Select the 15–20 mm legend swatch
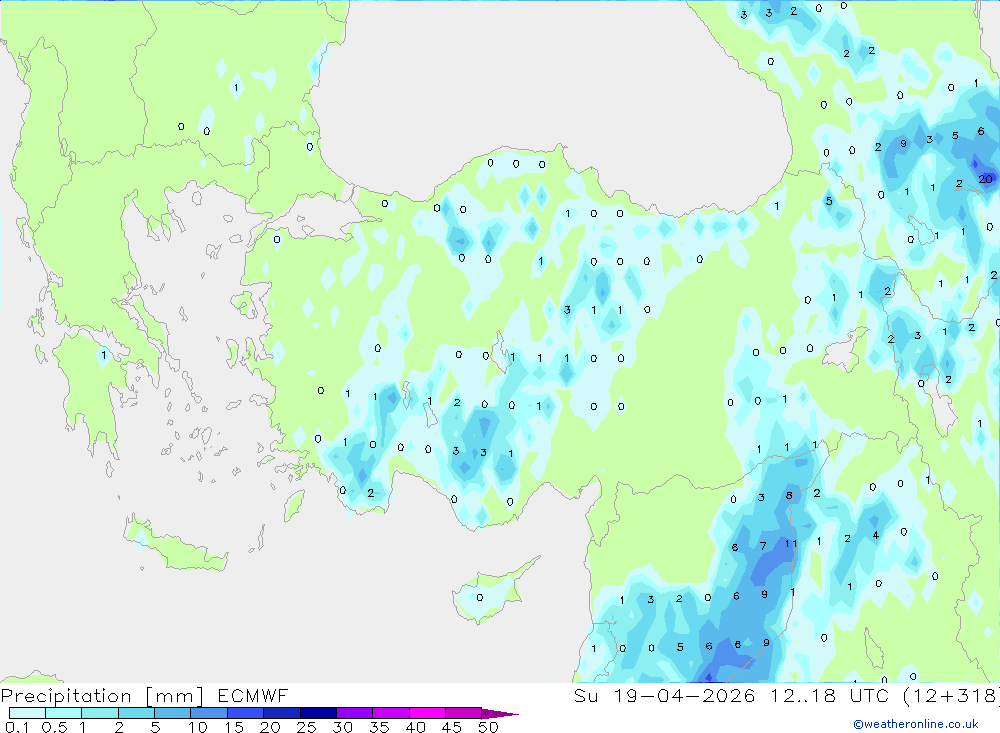 pyautogui.click(x=246, y=713)
